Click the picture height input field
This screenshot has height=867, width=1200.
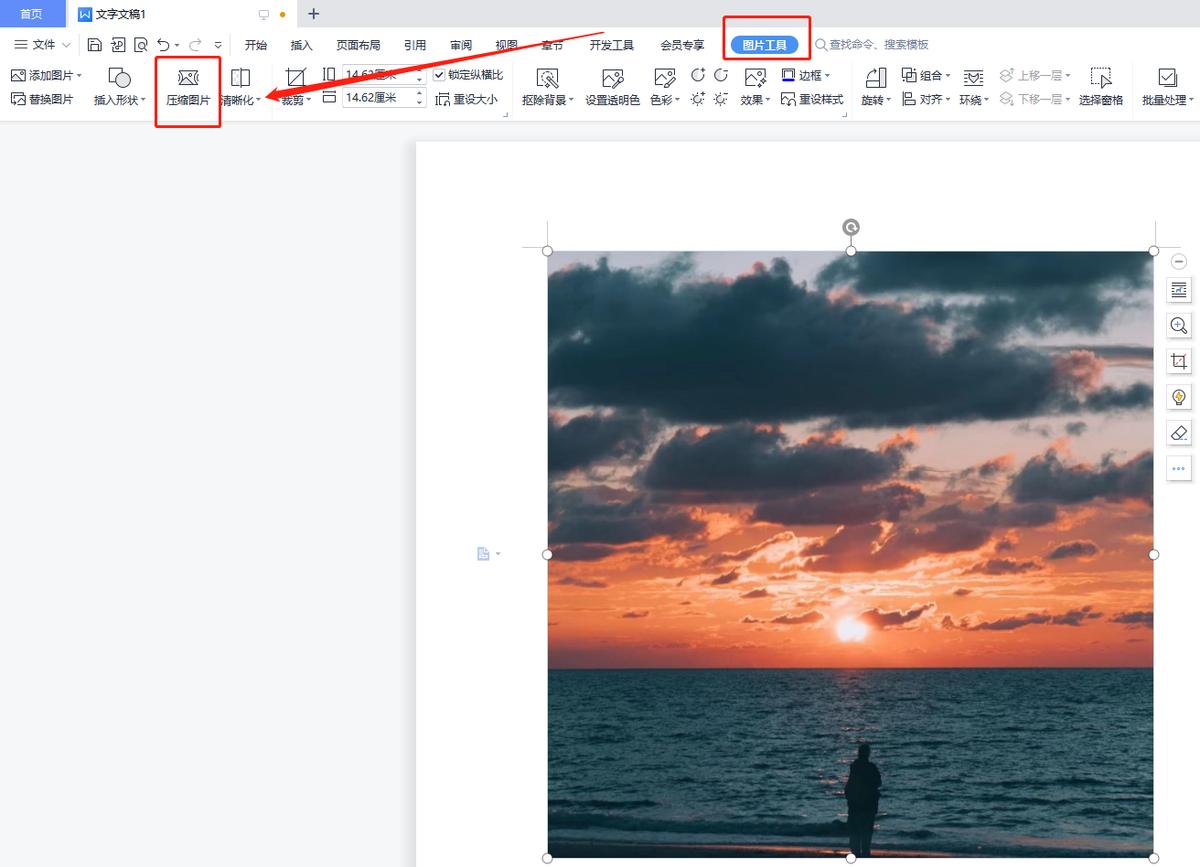tap(385, 75)
